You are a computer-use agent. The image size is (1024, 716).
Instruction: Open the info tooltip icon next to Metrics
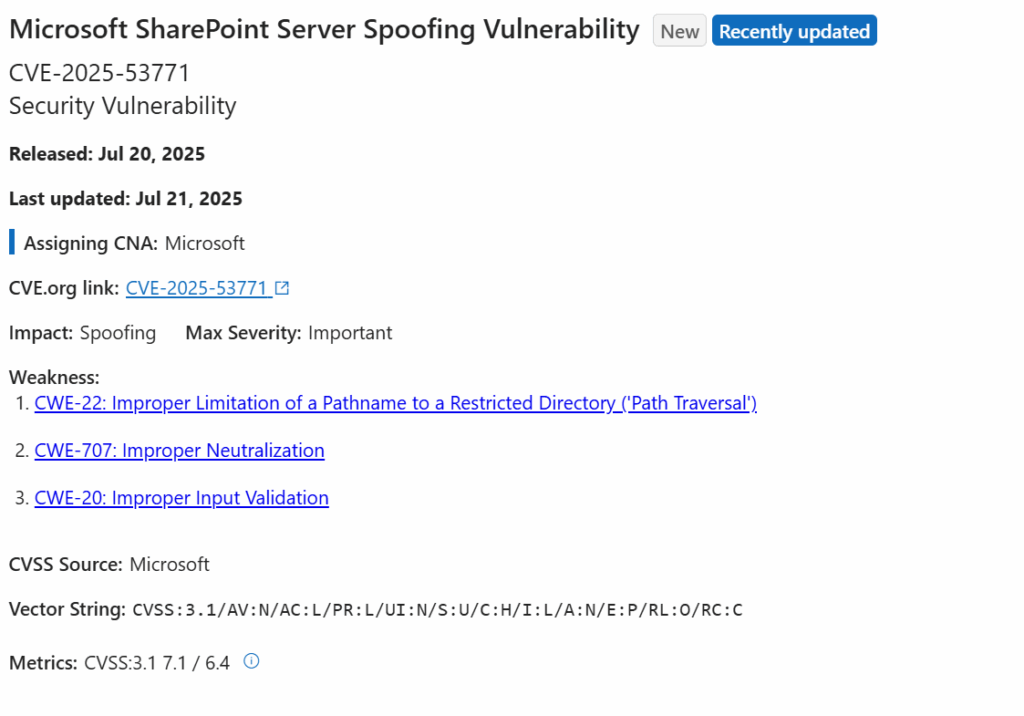click(251, 661)
